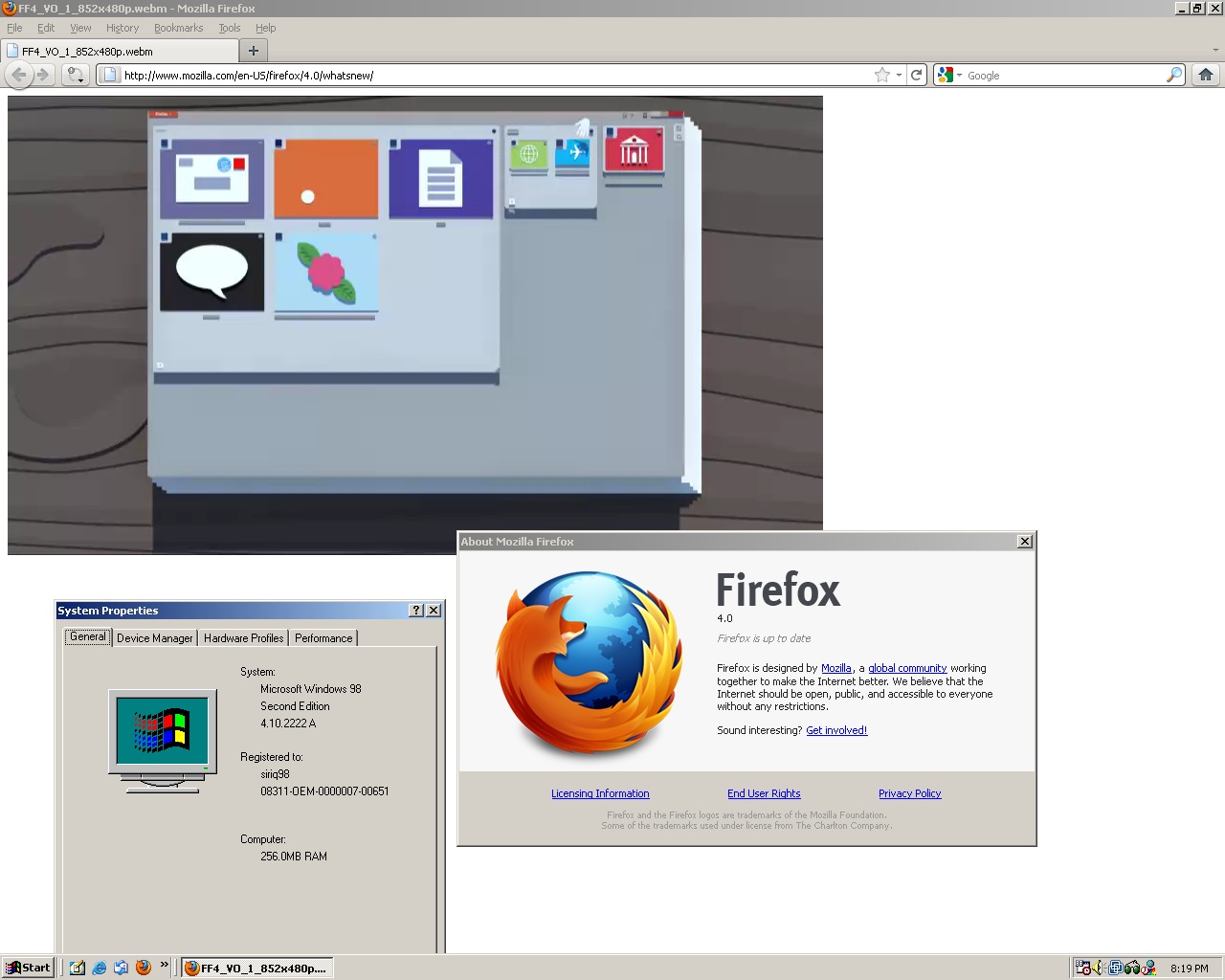Open the History menu
This screenshot has width=1225, height=980.
coord(122,28)
